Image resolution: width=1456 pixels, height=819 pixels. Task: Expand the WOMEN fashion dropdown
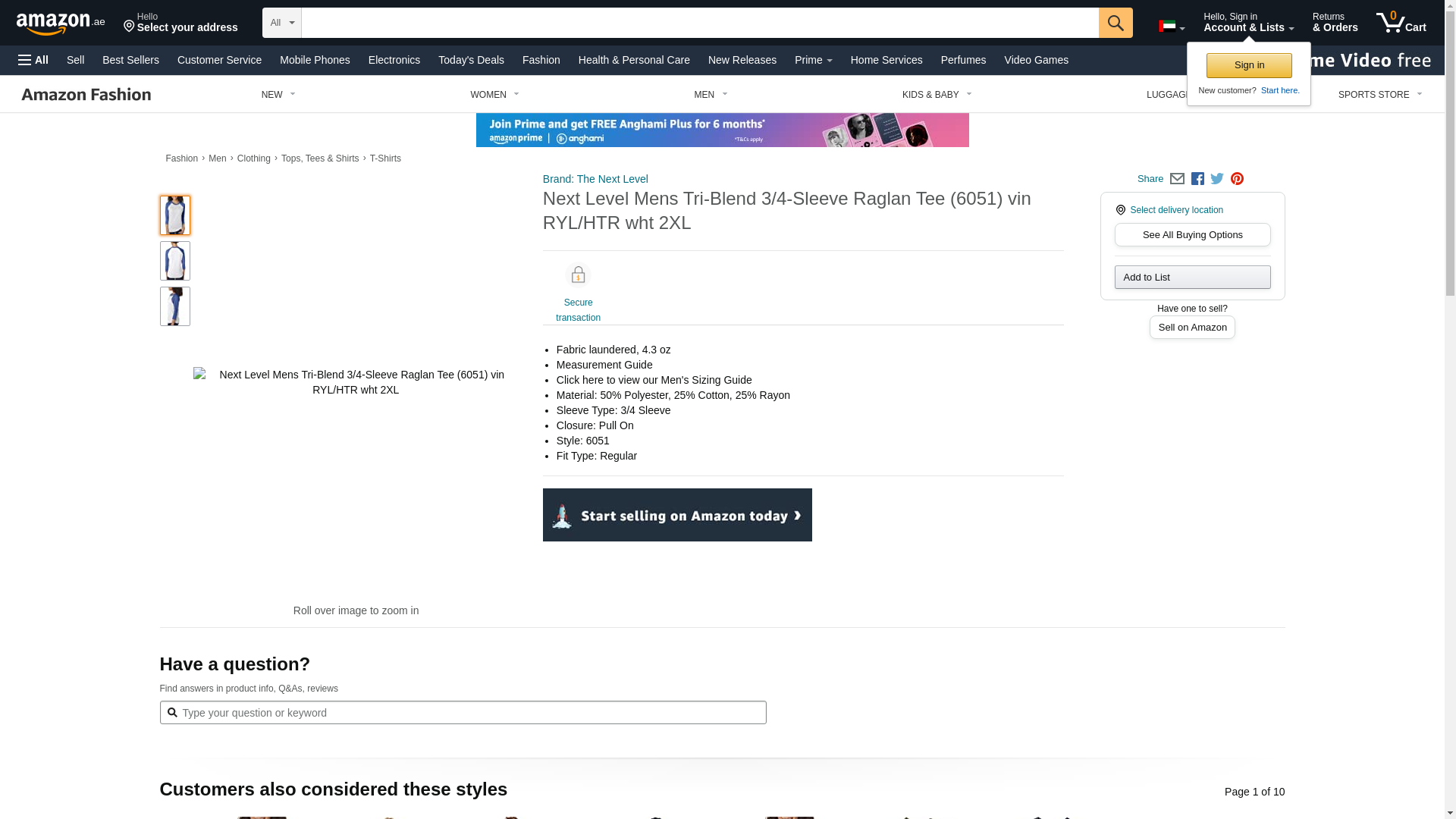(494, 95)
